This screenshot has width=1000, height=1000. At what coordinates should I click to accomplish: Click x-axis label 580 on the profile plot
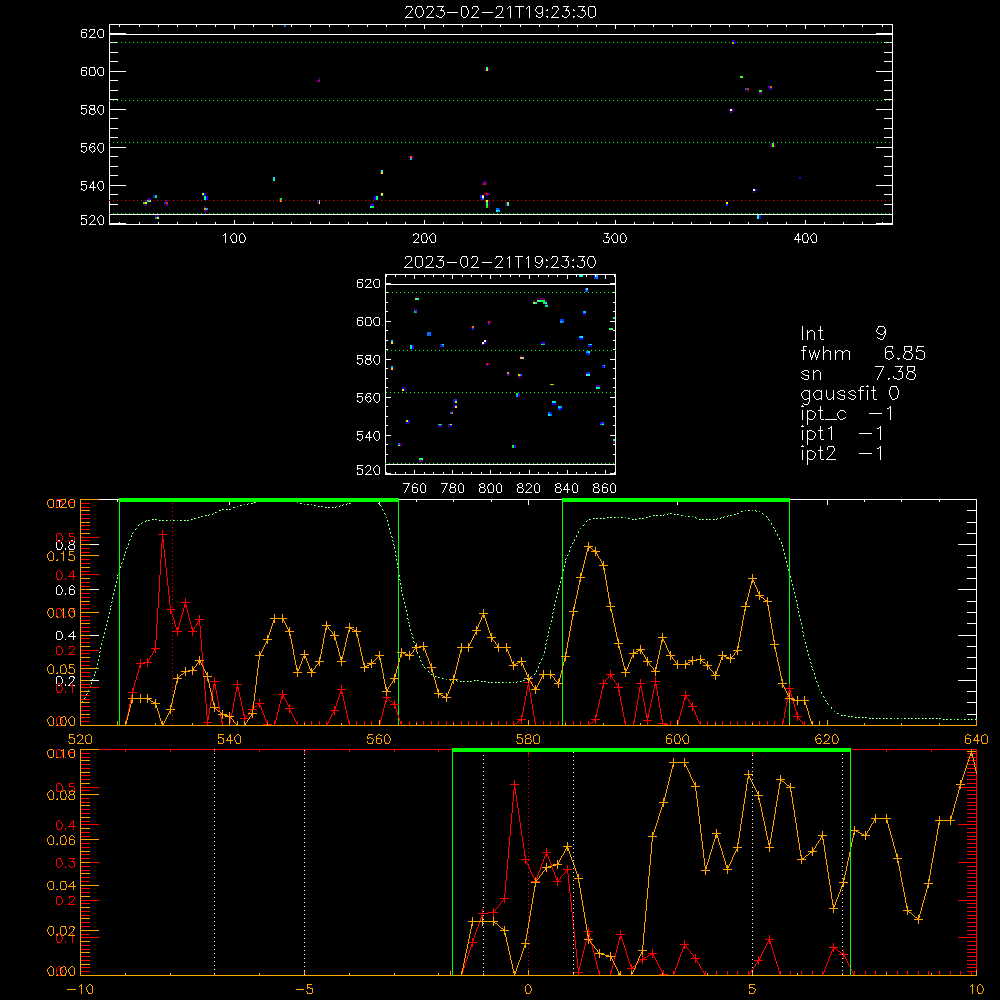pyautogui.click(x=528, y=739)
